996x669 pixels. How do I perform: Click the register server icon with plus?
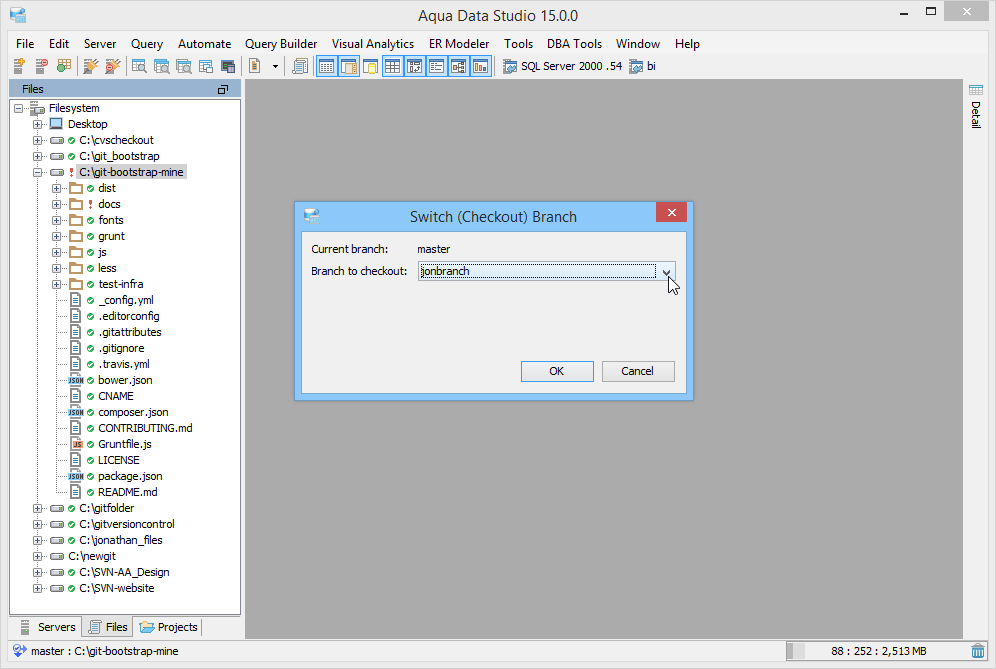[x=19, y=66]
